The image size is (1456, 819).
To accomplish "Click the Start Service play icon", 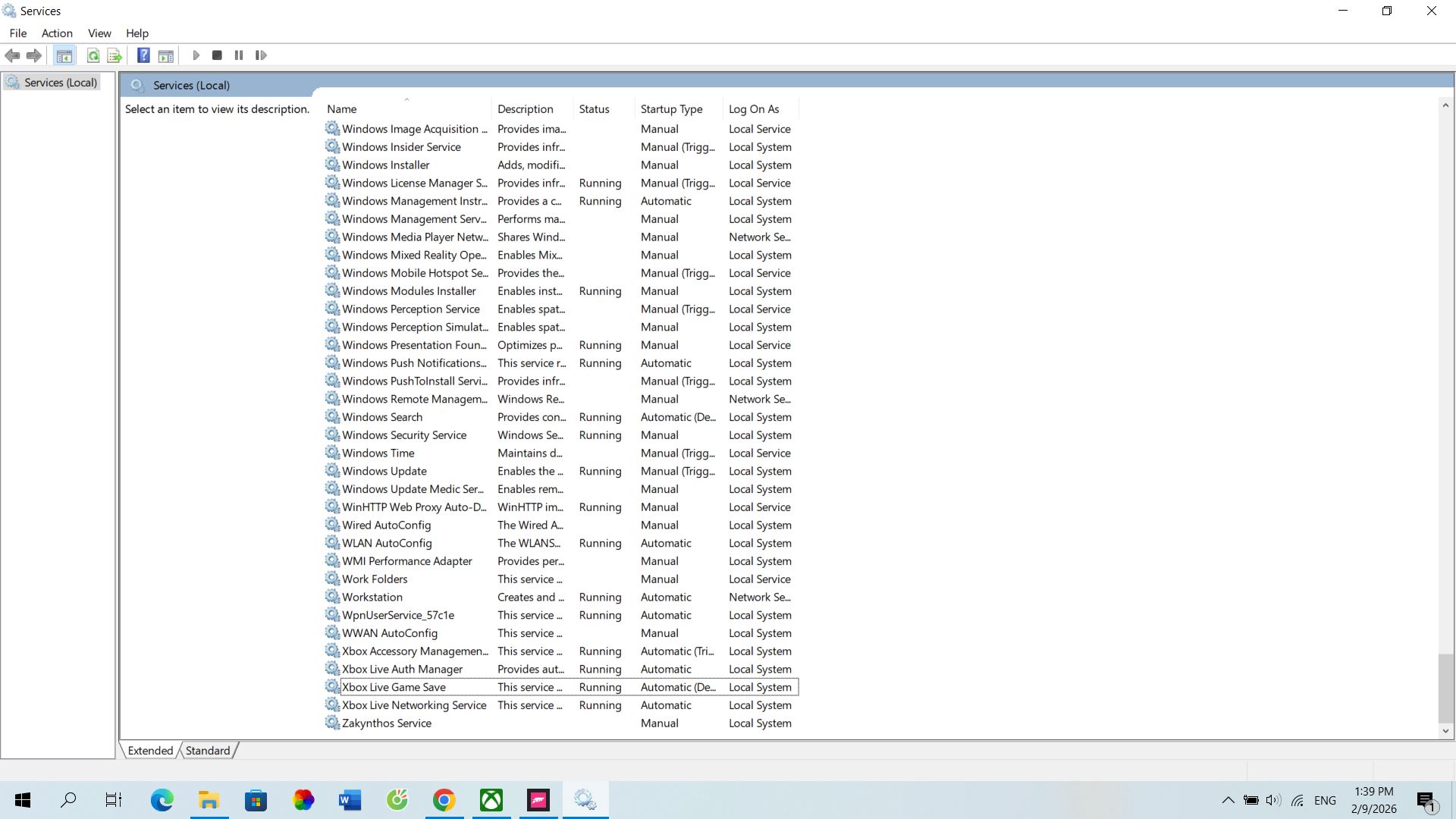I will [x=196, y=55].
